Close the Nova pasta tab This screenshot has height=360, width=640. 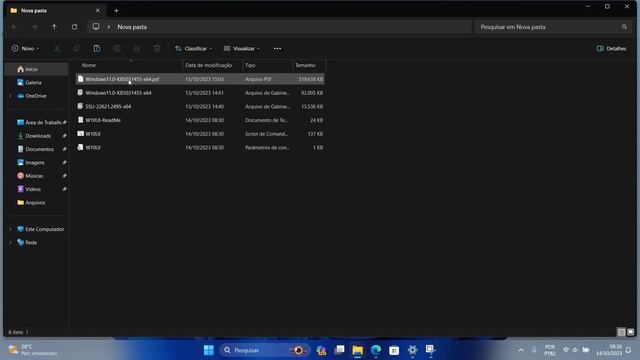(98, 11)
